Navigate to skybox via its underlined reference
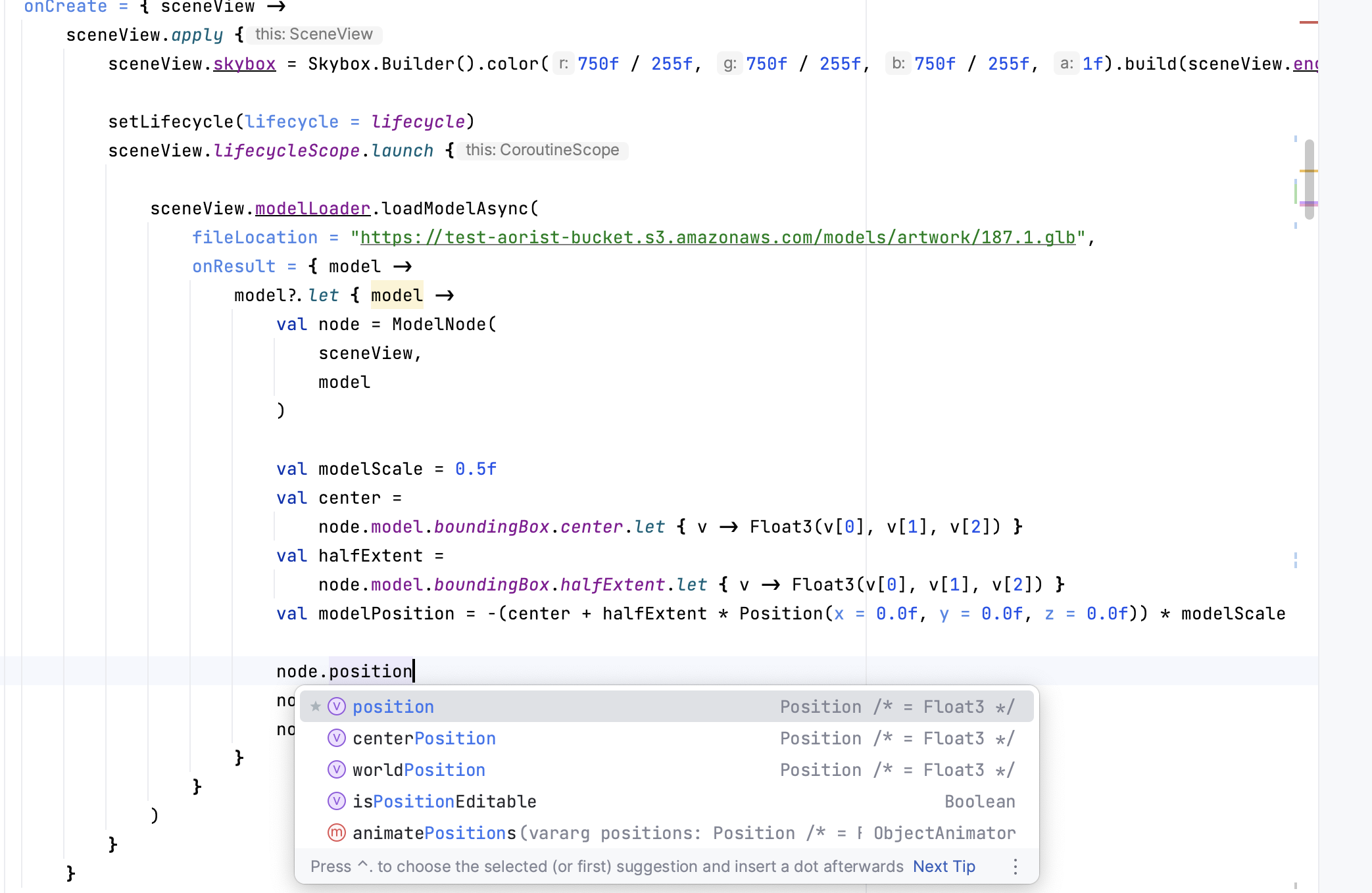The height and width of the screenshot is (893, 1372). tap(244, 63)
